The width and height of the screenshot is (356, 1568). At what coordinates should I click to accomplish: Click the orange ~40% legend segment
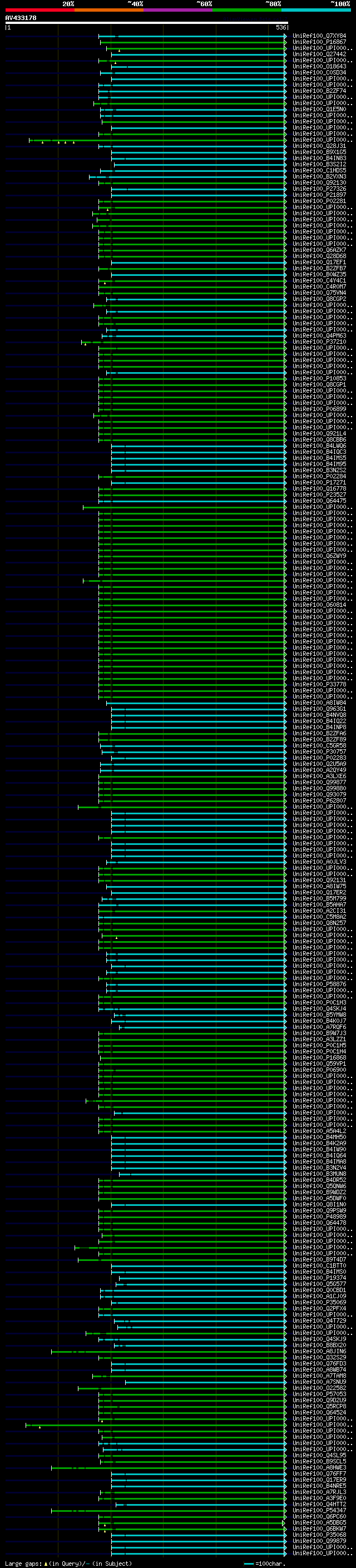click(x=109, y=10)
